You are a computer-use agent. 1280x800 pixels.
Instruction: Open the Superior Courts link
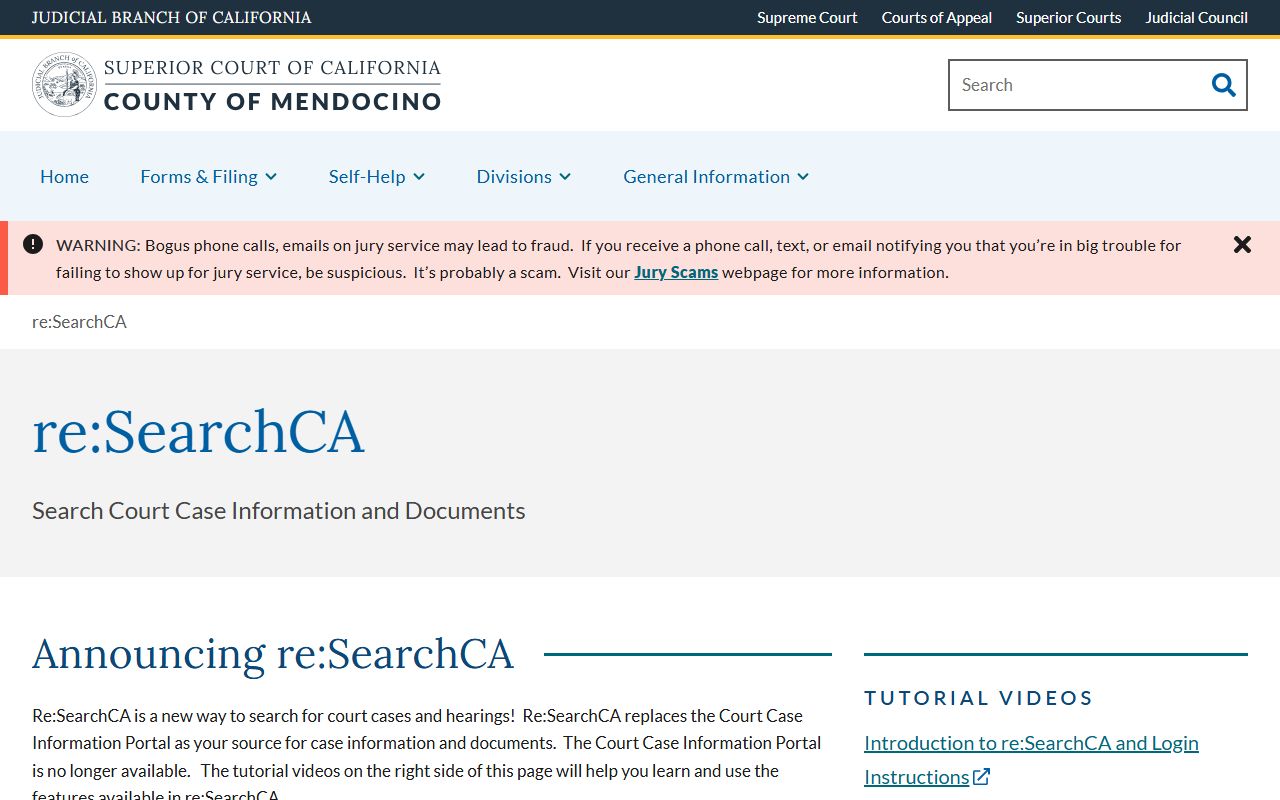point(1068,17)
